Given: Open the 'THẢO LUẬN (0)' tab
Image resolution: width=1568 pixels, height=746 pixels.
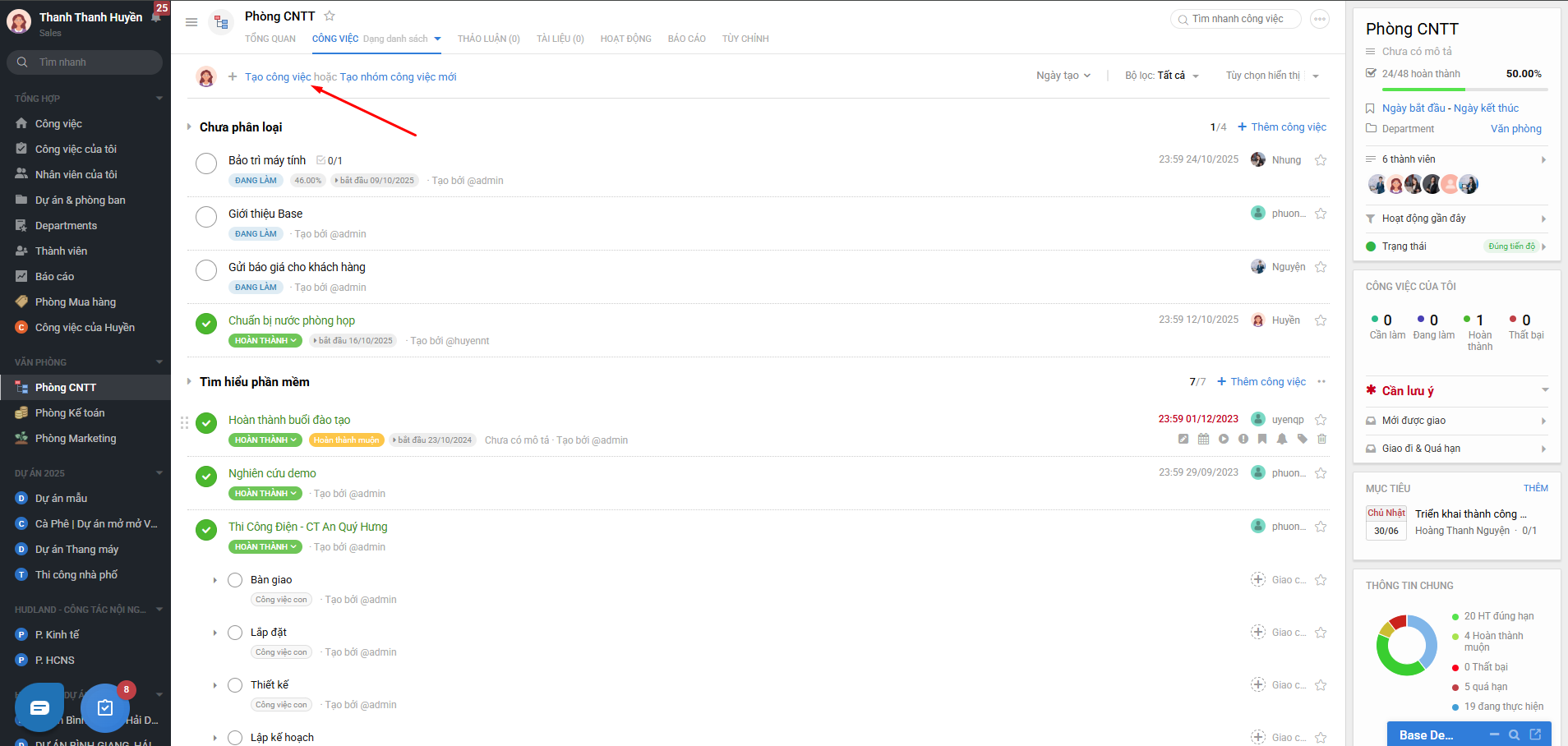Looking at the screenshot, I should pos(489,39).
